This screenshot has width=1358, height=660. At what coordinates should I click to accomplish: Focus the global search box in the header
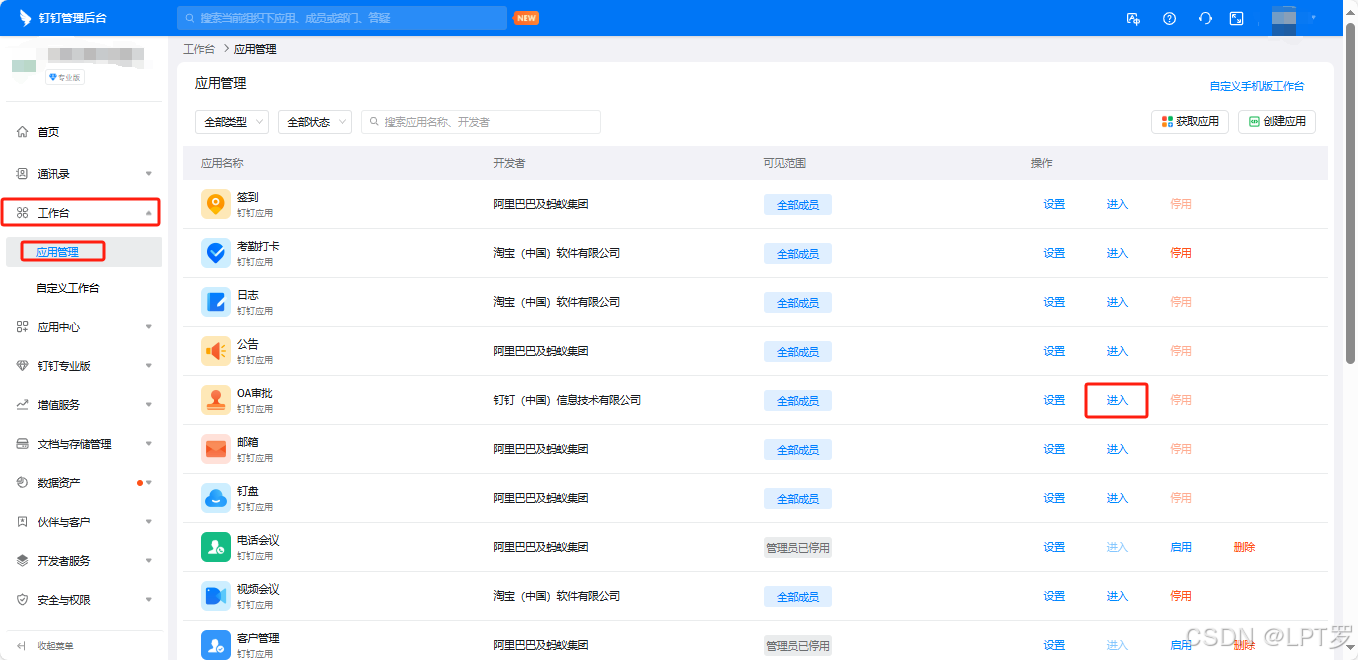[342, 18]
